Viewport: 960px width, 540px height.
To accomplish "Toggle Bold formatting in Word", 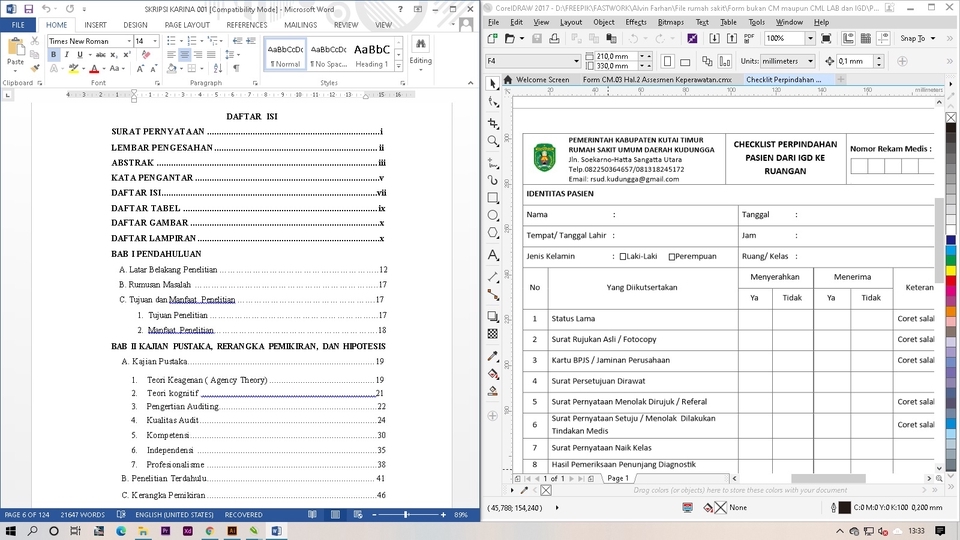I will click(x=53, y=54).
